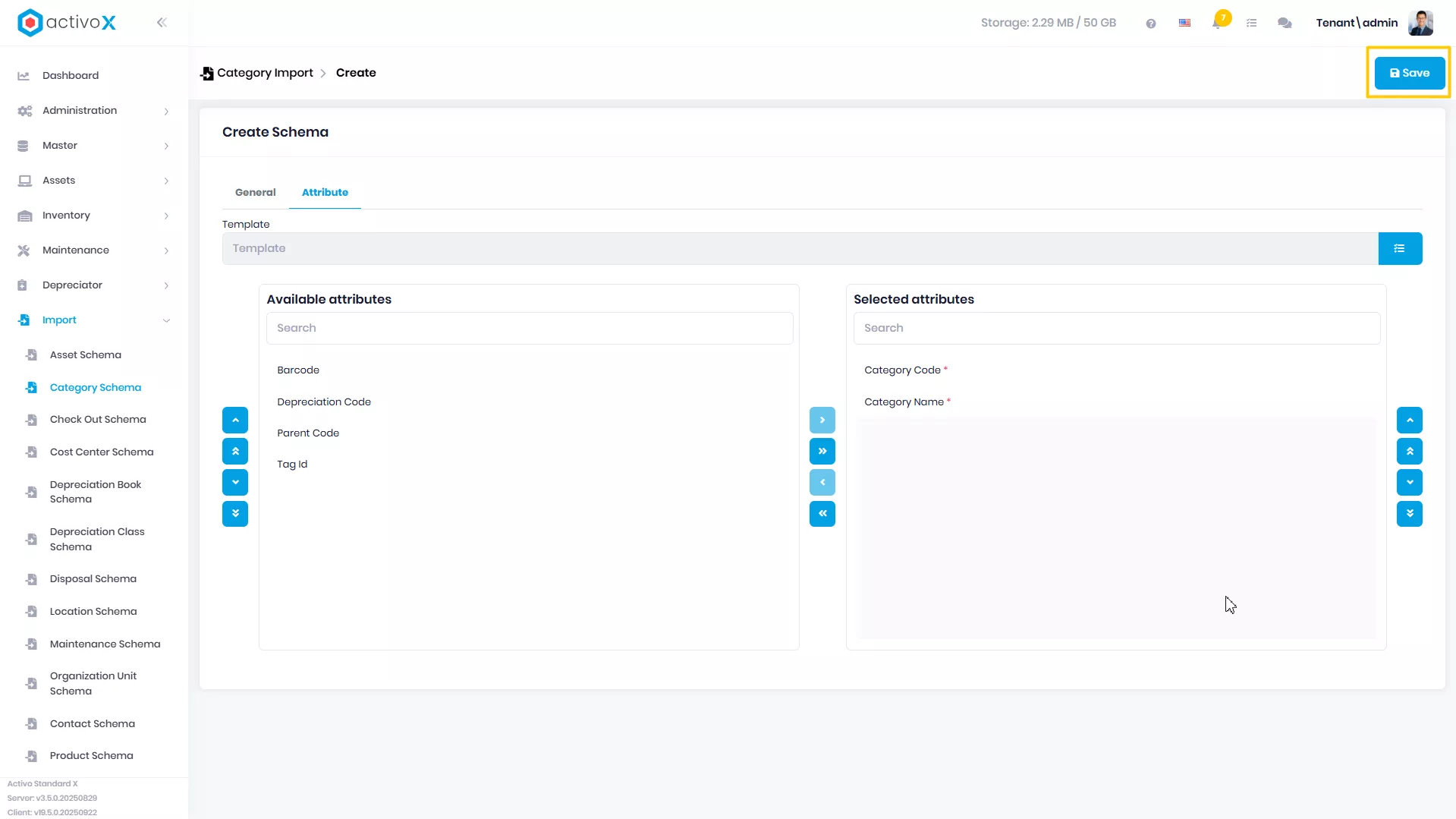1456x819 pixels.
Task: Open Disposal Schema
Action: 94,579
